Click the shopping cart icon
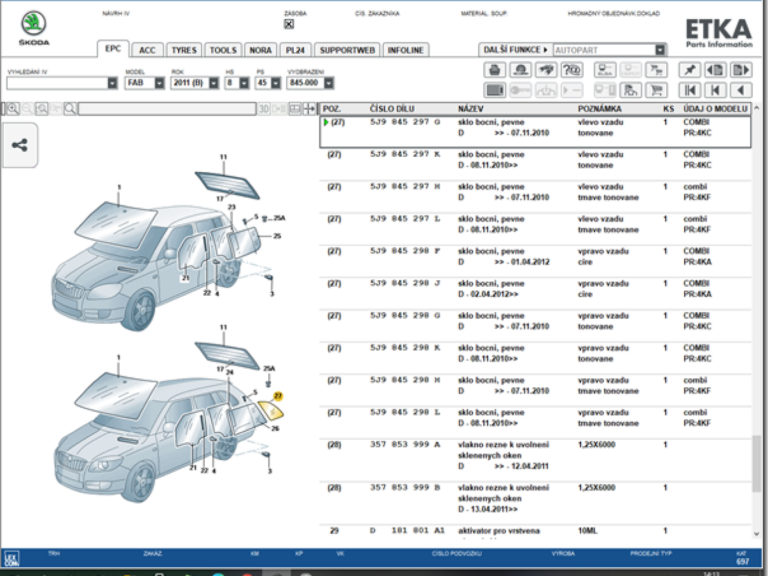 pos(657,89)
